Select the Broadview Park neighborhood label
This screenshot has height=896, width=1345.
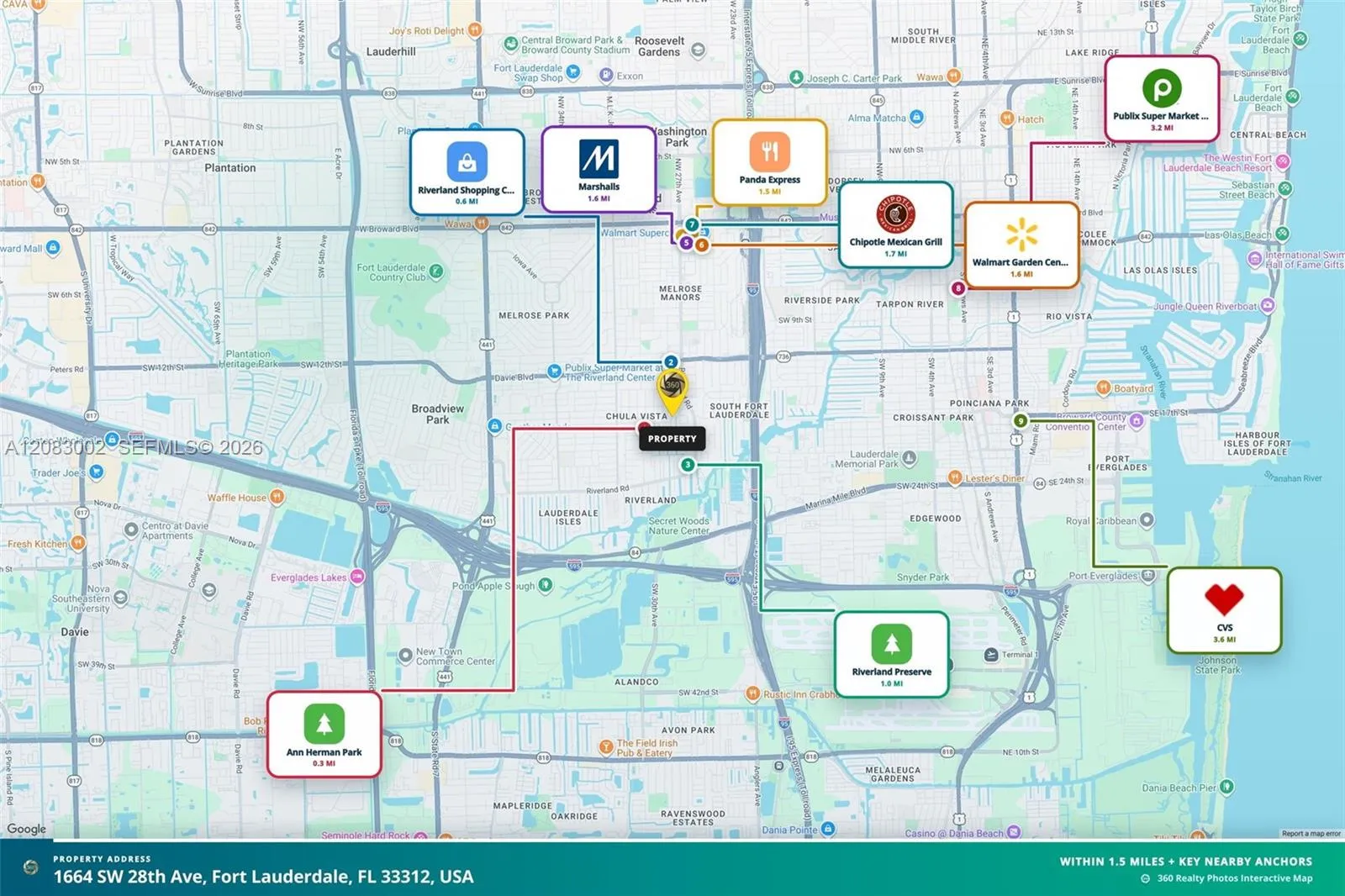[x=437, y=414]
